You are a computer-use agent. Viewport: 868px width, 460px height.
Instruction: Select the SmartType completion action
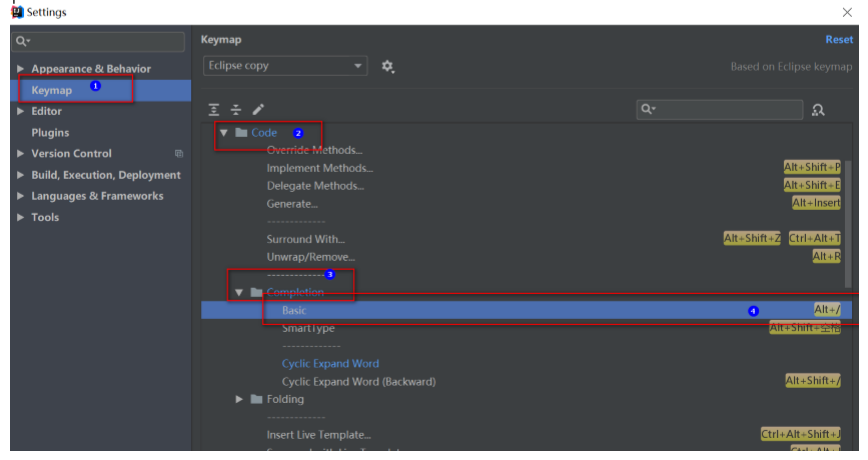308,328
